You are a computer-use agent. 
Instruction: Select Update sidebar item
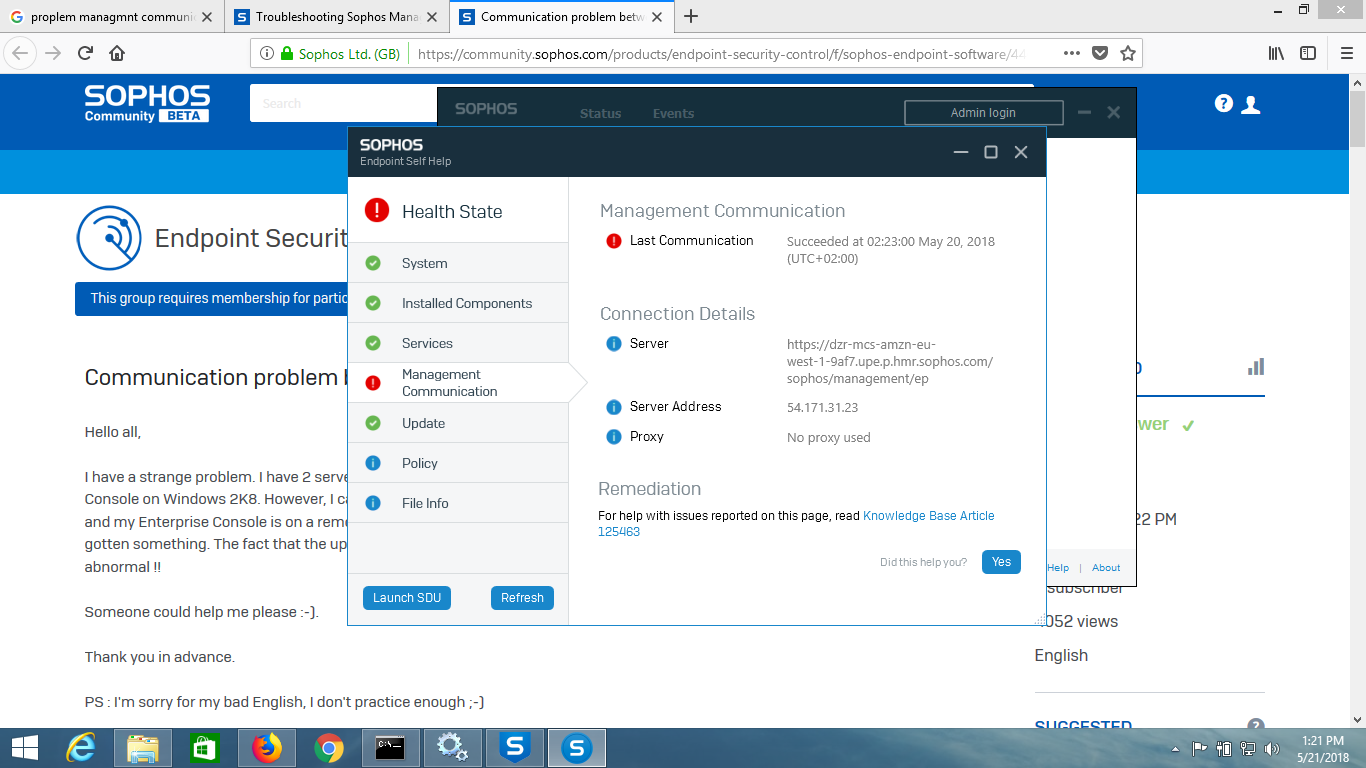[458, 423]
